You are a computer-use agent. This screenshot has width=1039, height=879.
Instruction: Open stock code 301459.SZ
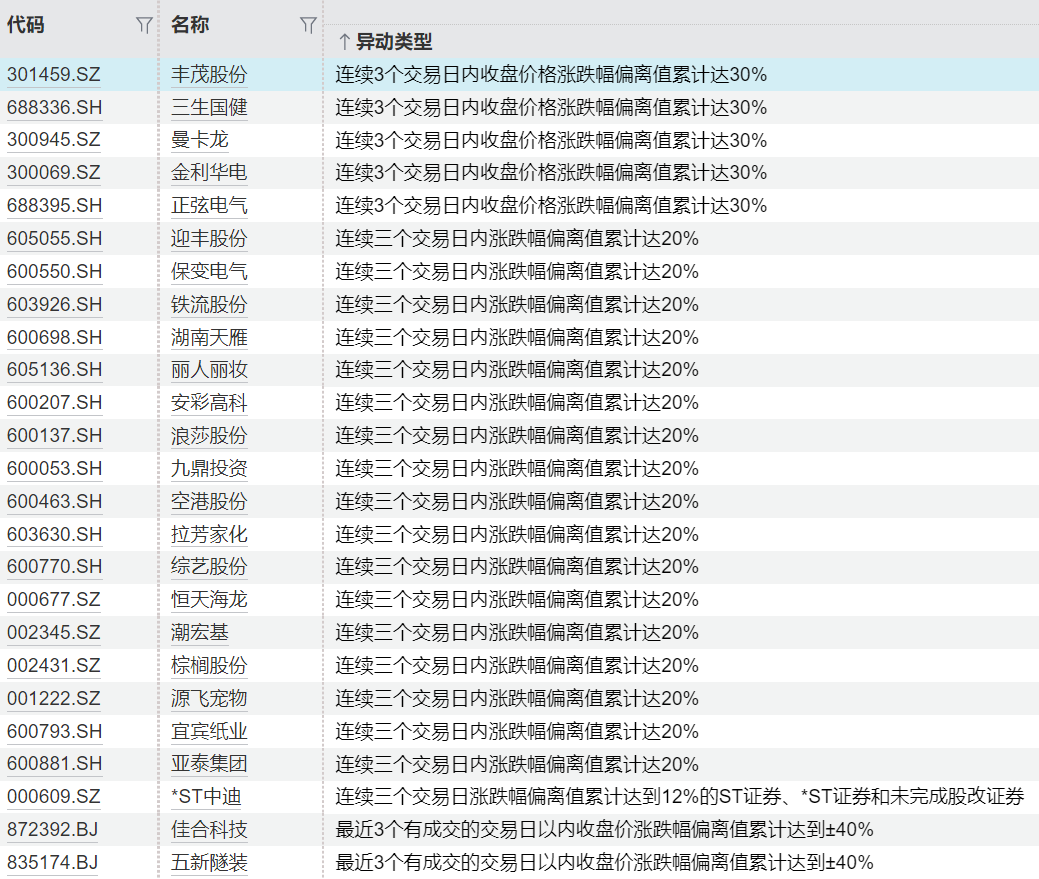54,74
